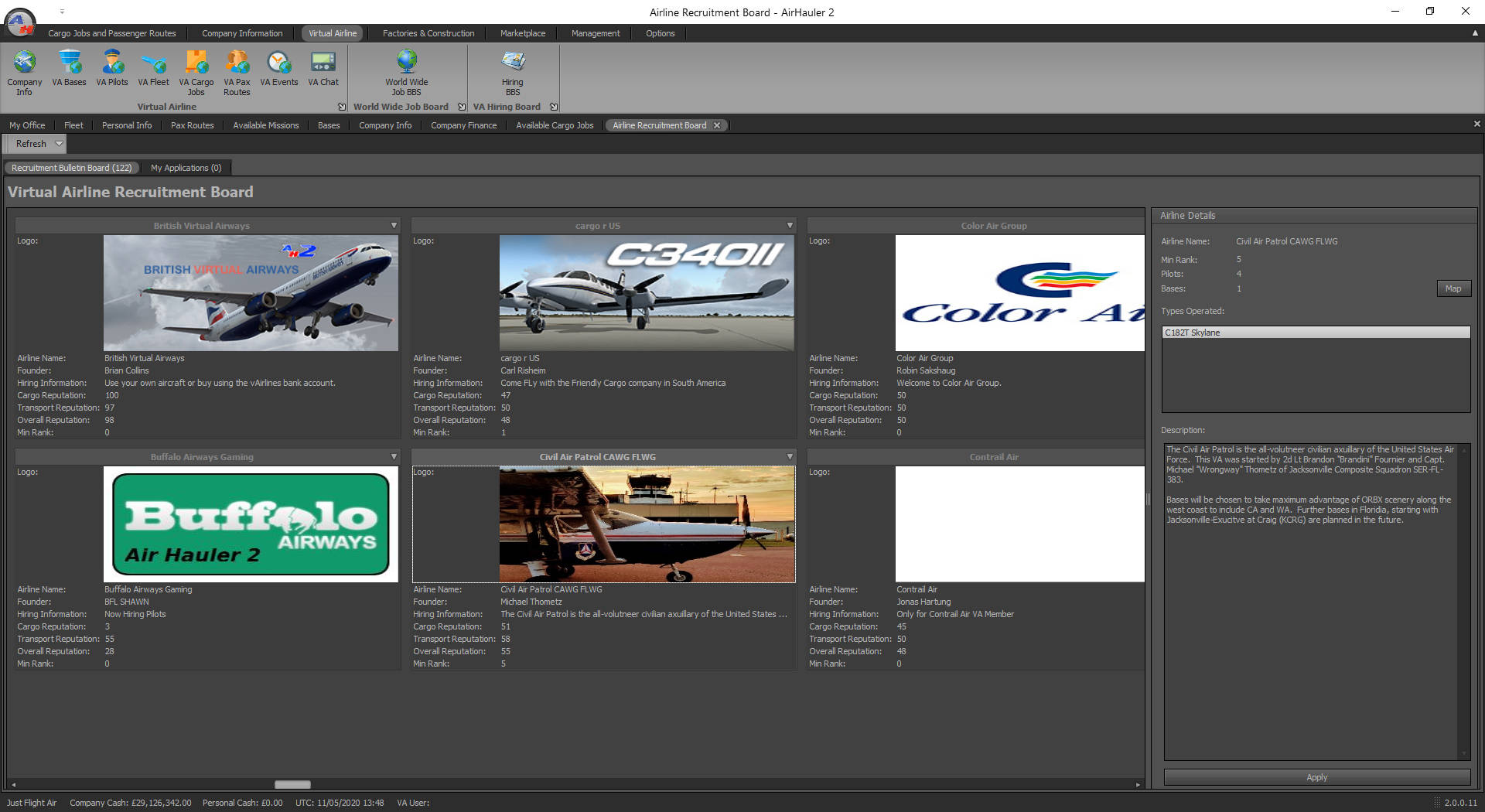This screenshot has width=1485, height=812.
Task: Switch to Factories & Construction ribbon tab
Action: pyautogui.click(x=428, y=33)
